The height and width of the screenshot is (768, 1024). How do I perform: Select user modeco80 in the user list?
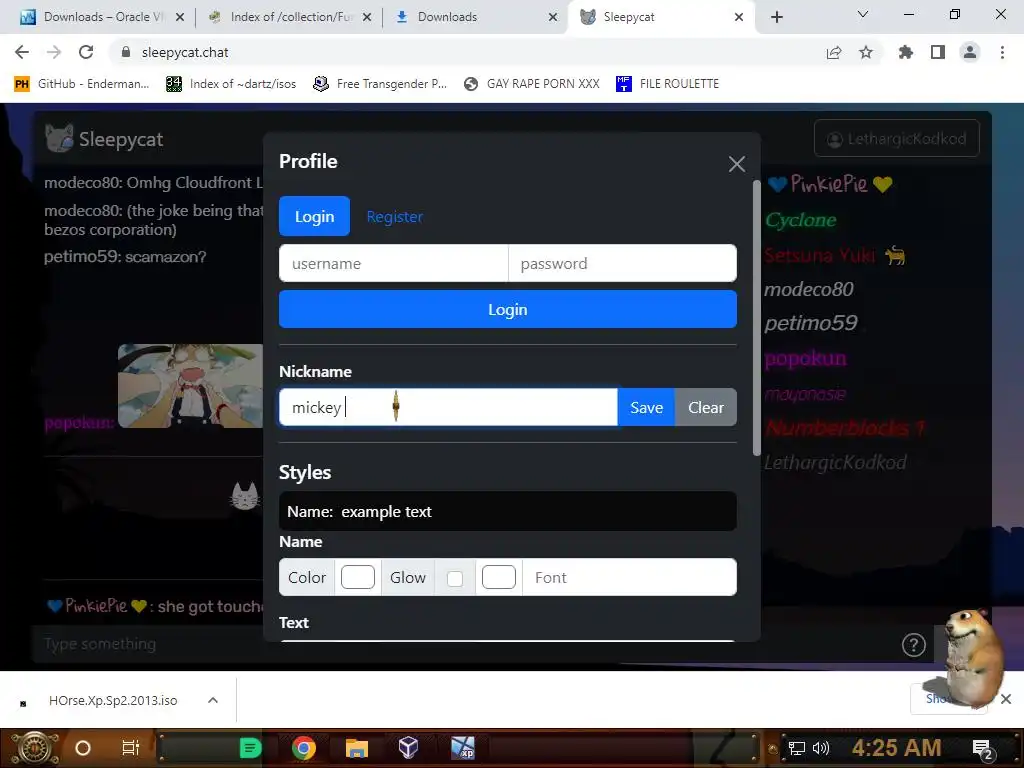tap(808, 289)
